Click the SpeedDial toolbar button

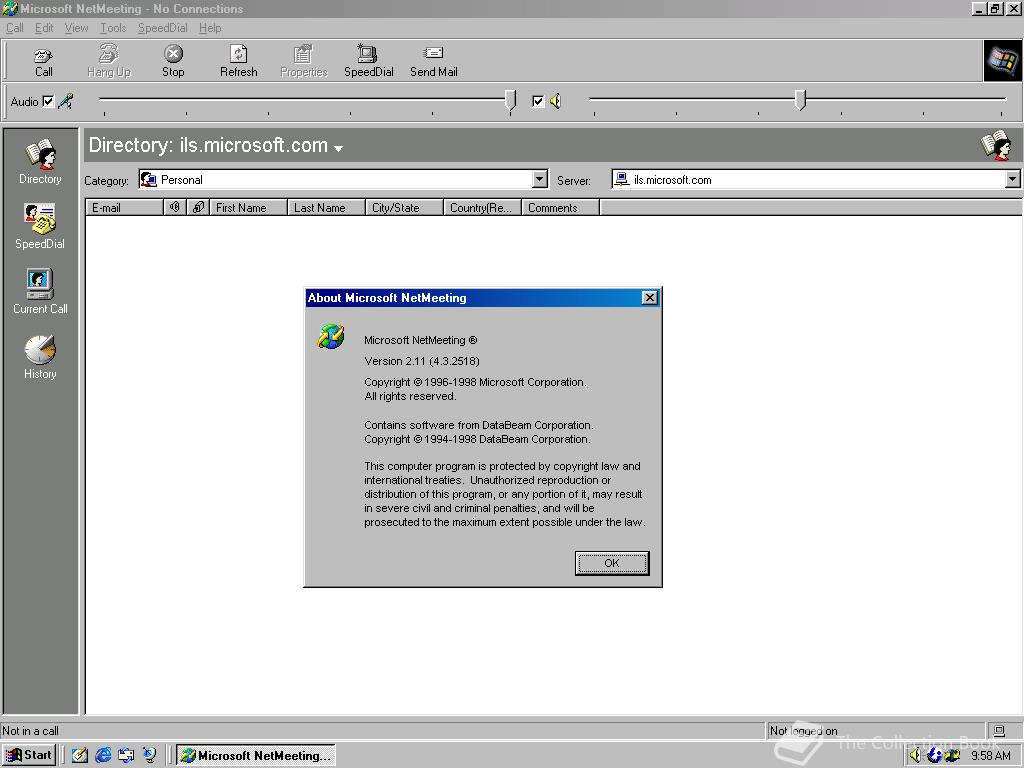368,62
